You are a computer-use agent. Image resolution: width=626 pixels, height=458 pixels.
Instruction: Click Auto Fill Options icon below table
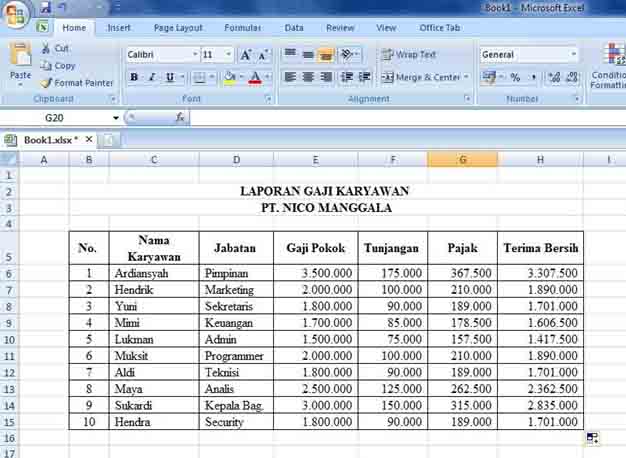[592, 438]
